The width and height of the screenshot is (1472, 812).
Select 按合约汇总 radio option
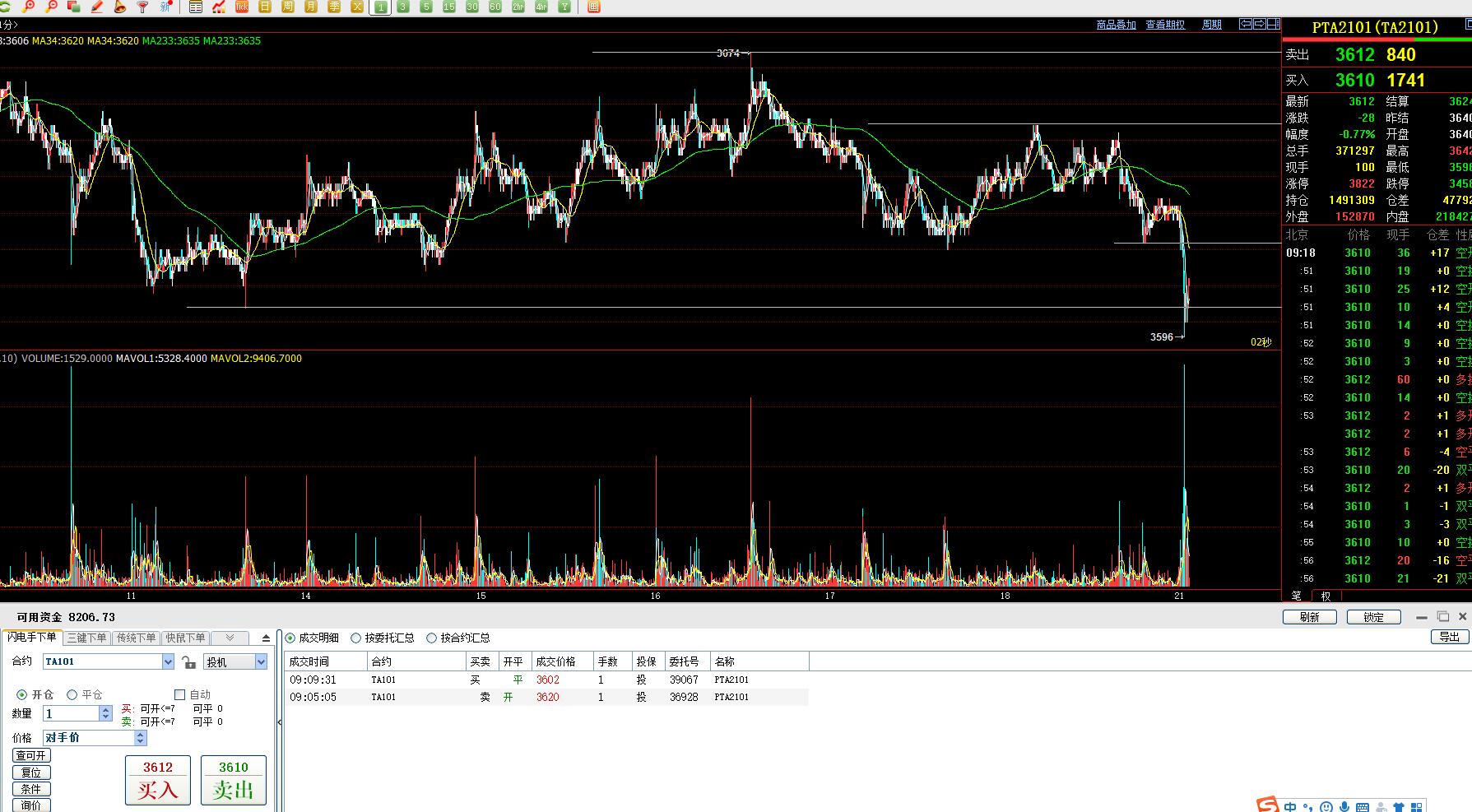point(432,638)
